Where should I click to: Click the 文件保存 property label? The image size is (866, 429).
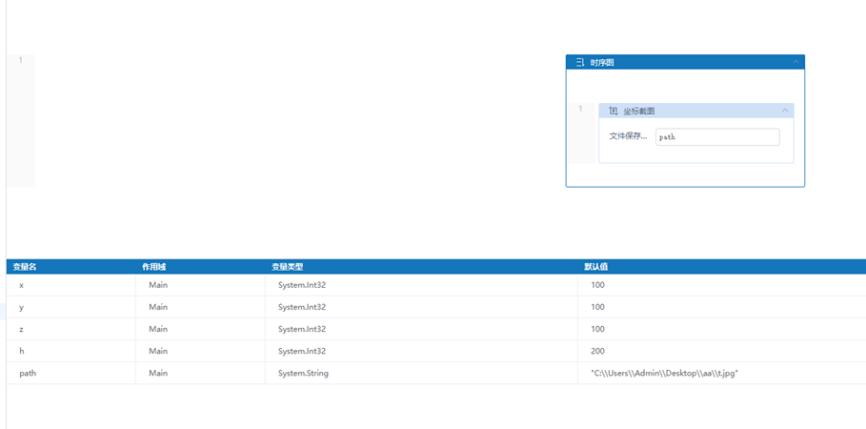[x=628, y=137]
